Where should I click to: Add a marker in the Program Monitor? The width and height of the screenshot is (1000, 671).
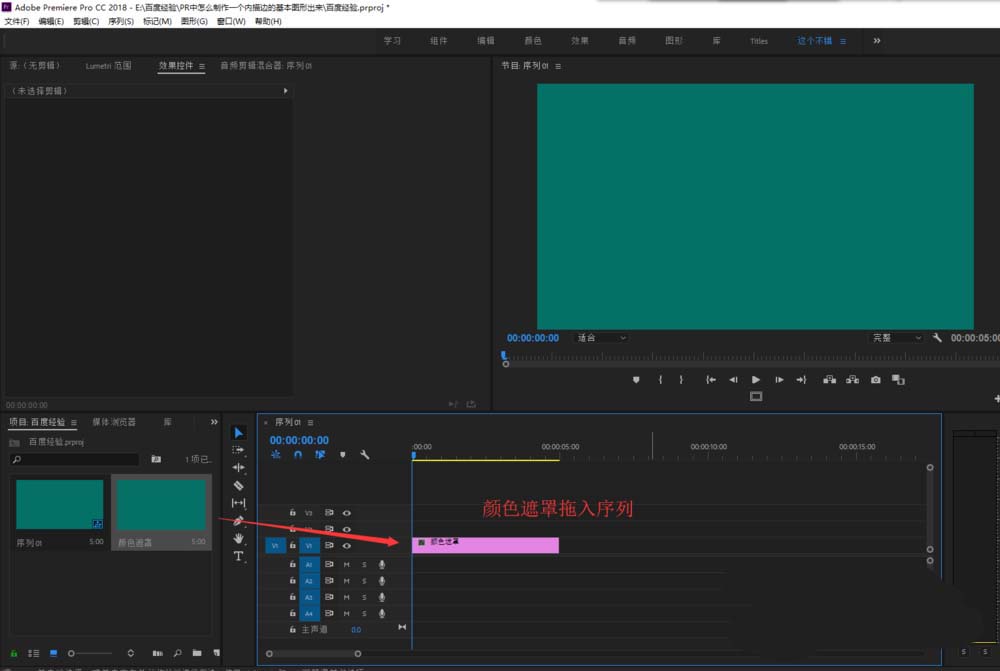click(x=636, y=380)
